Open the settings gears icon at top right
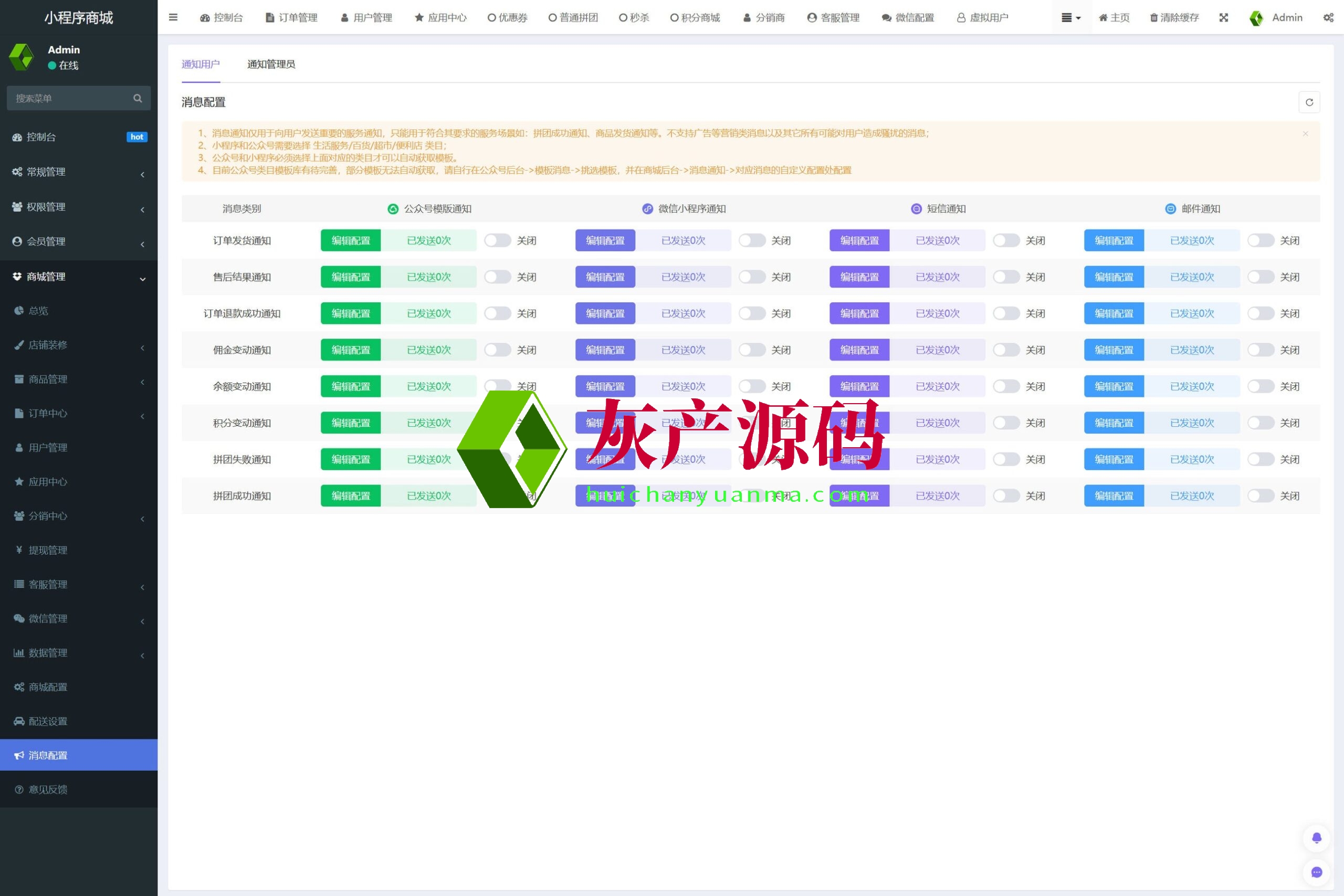Image resolution: width=1344 pixels, height=896 pixels. [1328, 18]
